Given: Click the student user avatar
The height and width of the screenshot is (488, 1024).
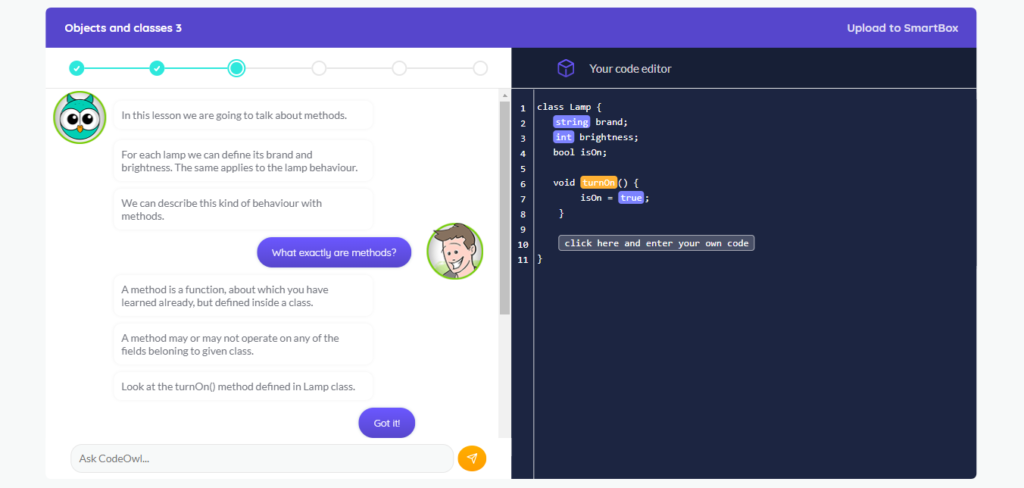Looking at the screenshot, I should point(455,251).
